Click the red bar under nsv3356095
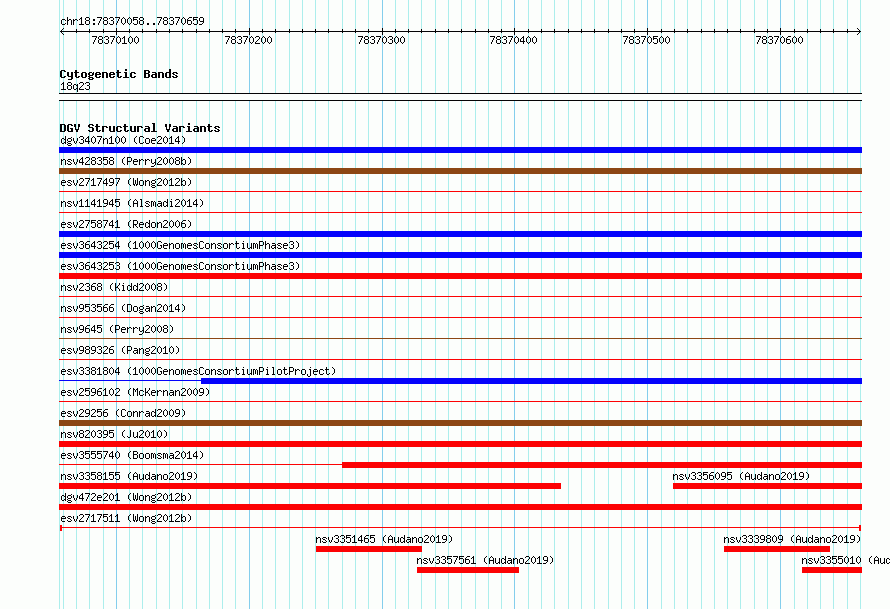Screen dimensions: 890x609 click(x=767, y=486)
